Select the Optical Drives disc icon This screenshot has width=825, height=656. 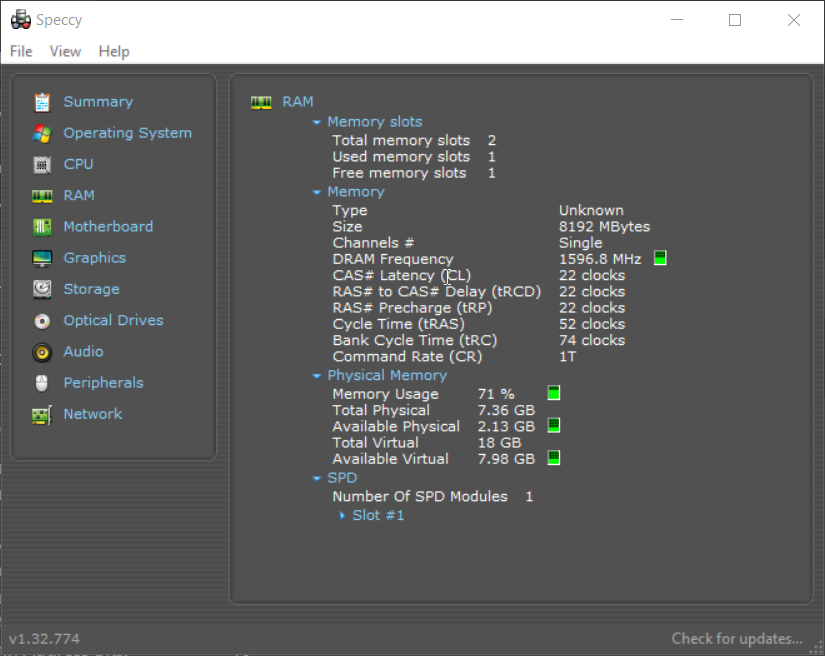(42, 321)
